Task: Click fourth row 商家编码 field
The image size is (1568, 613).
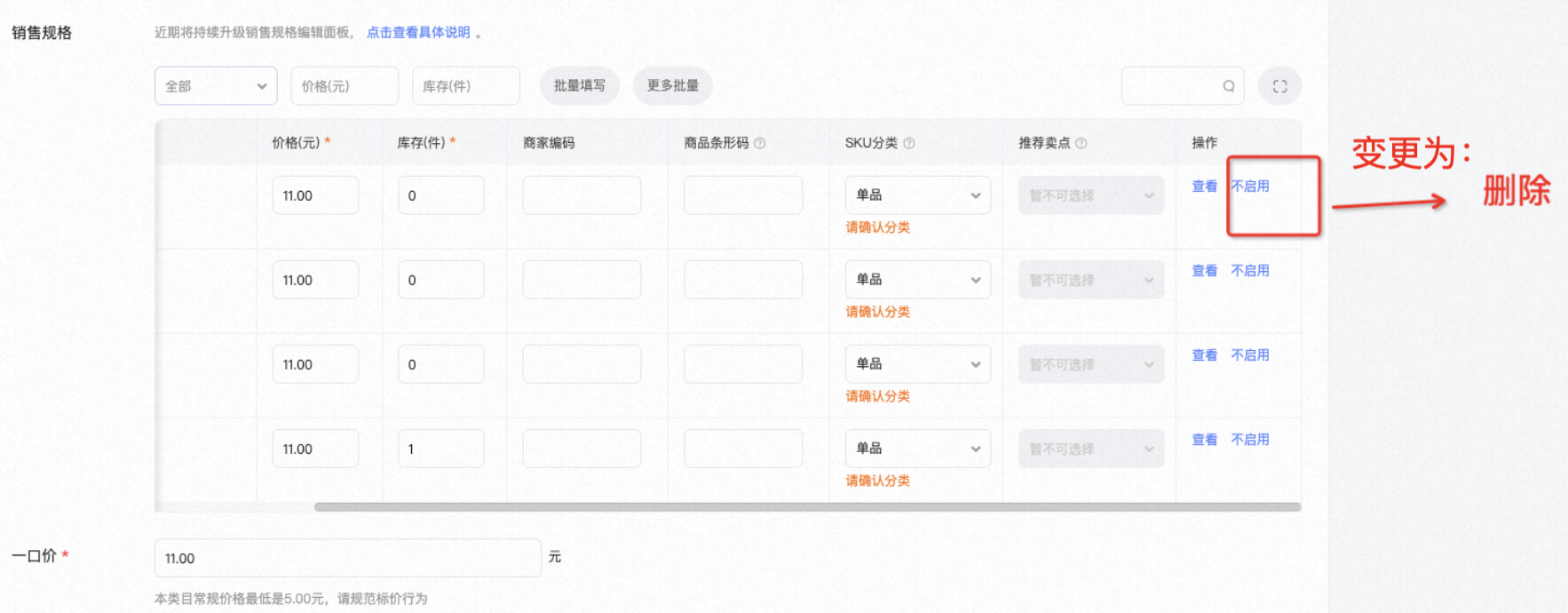Action: point(582,448)
